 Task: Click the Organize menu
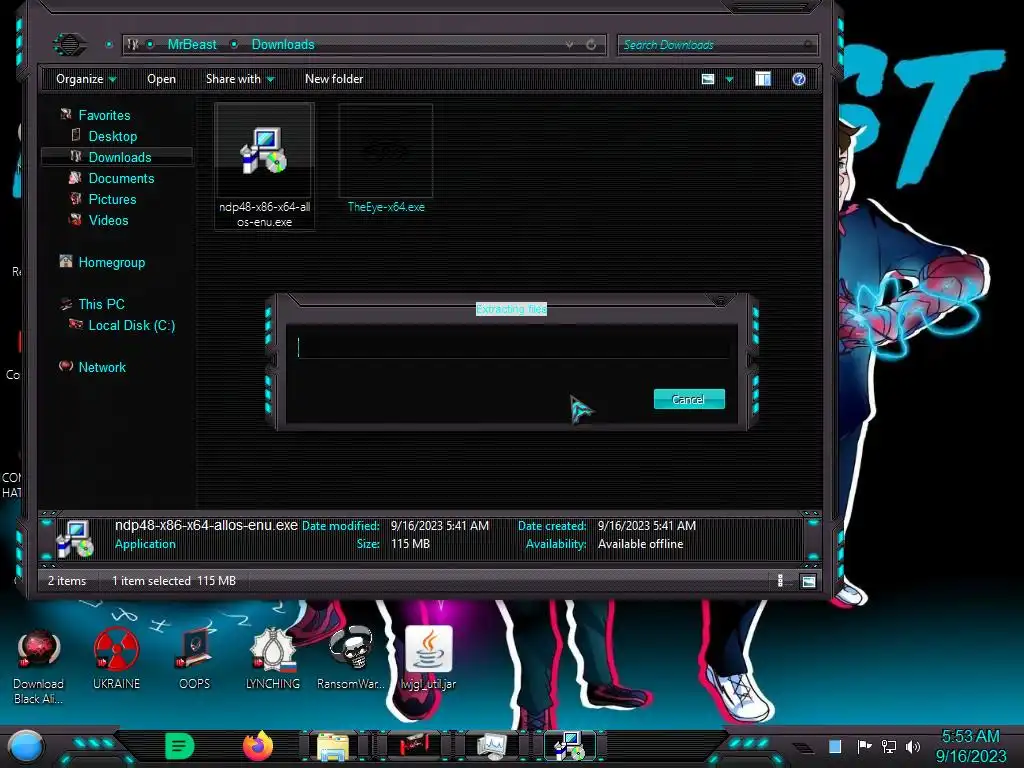86,79
